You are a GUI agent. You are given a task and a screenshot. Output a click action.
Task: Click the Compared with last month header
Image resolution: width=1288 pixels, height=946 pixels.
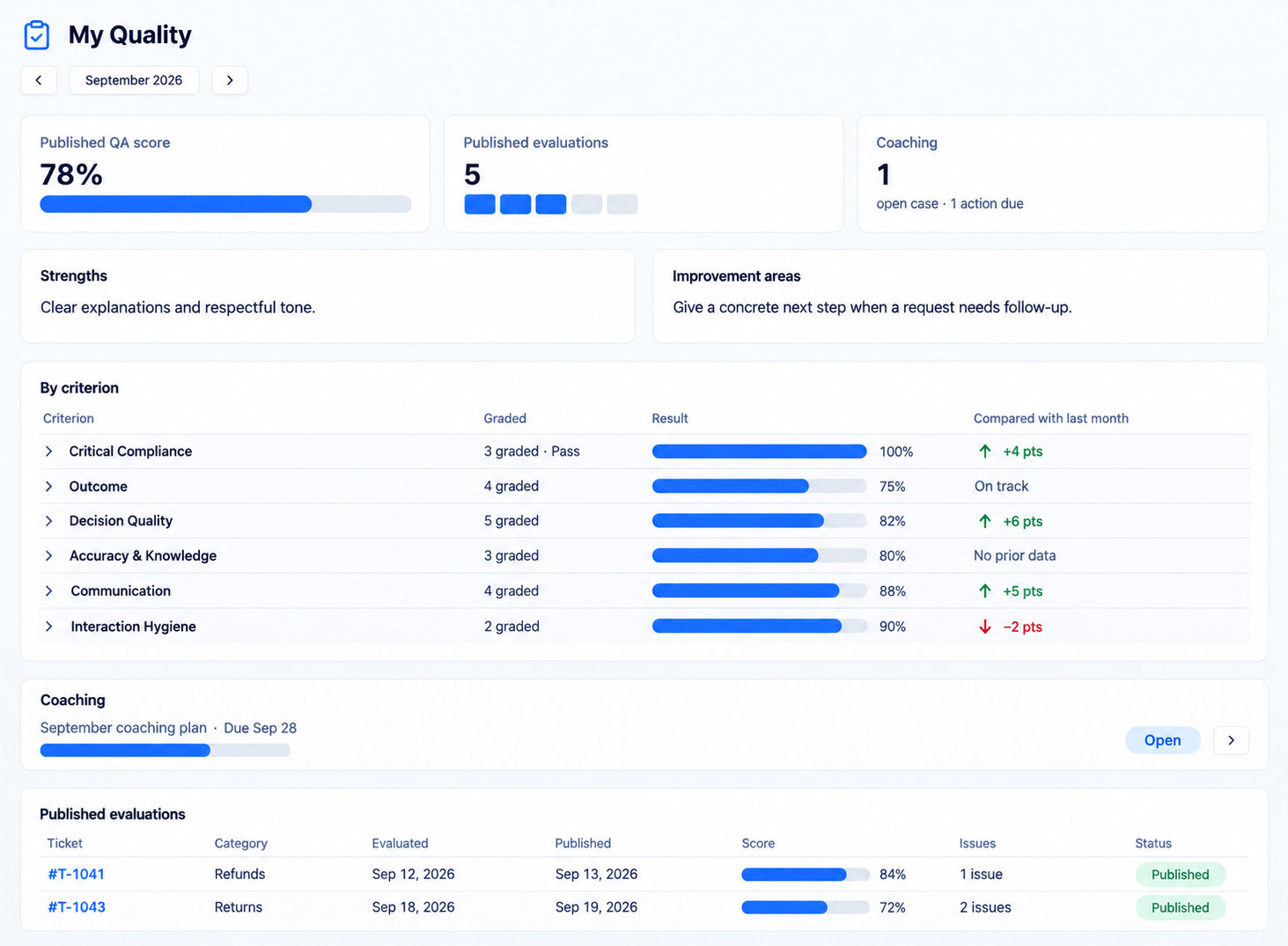pos(1051,419)
